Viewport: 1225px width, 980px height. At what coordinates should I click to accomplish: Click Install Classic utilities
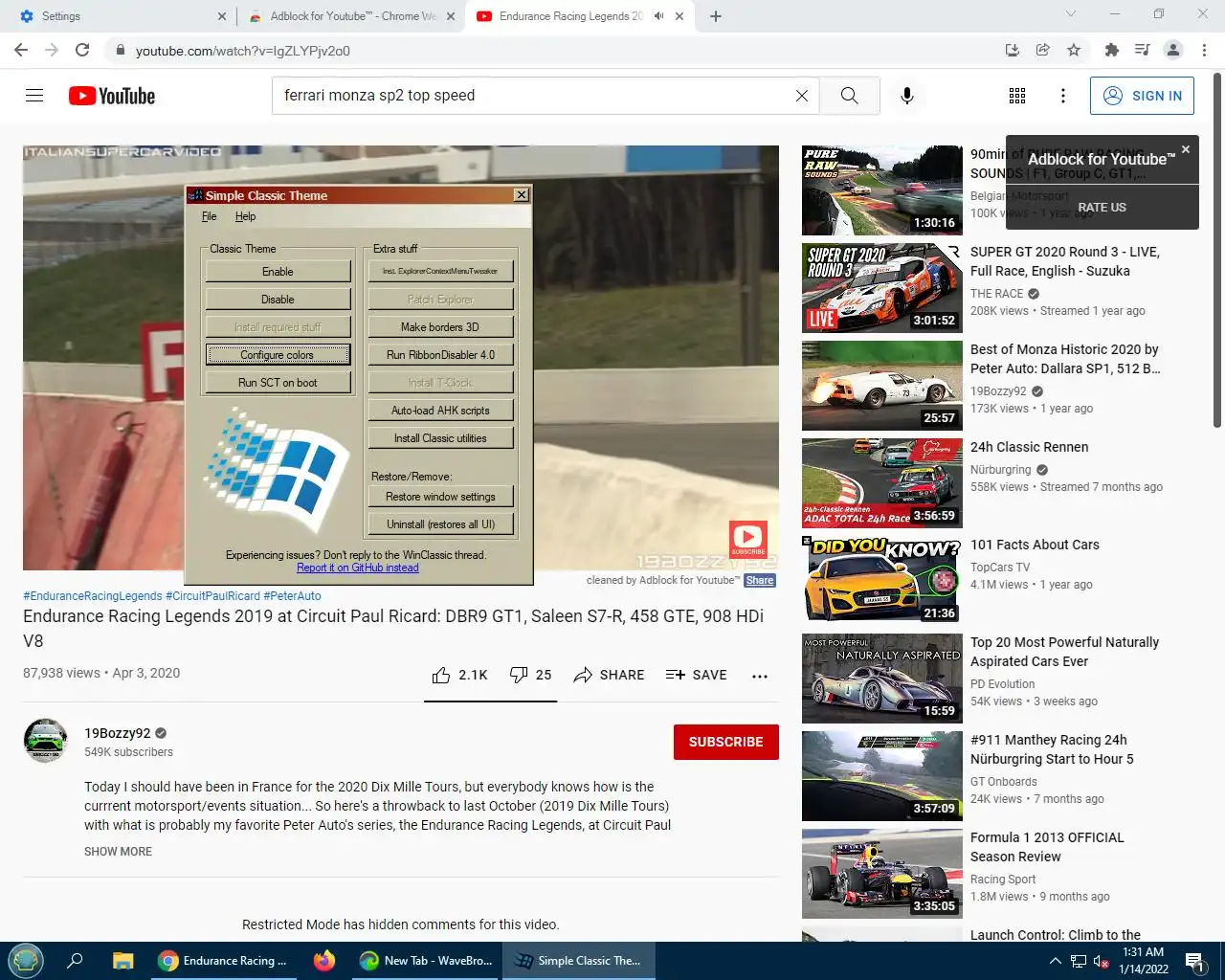tap(440, 438)
